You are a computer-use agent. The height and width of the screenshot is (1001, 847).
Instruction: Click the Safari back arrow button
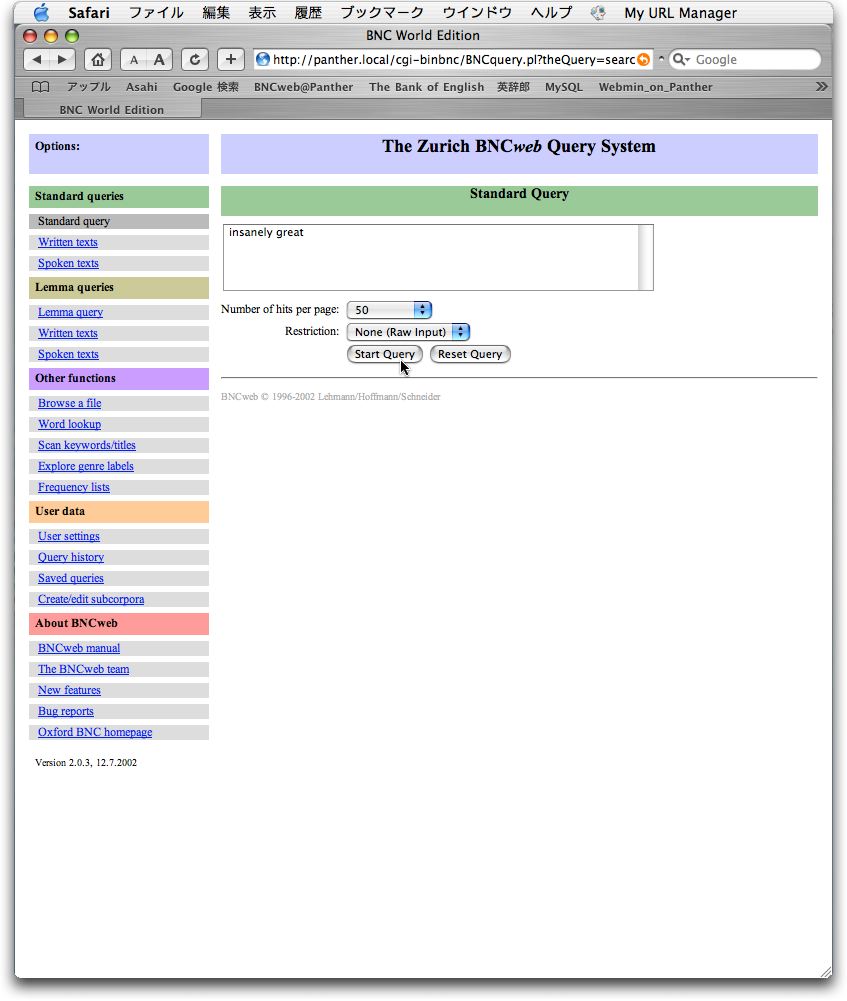coord(37,59)
